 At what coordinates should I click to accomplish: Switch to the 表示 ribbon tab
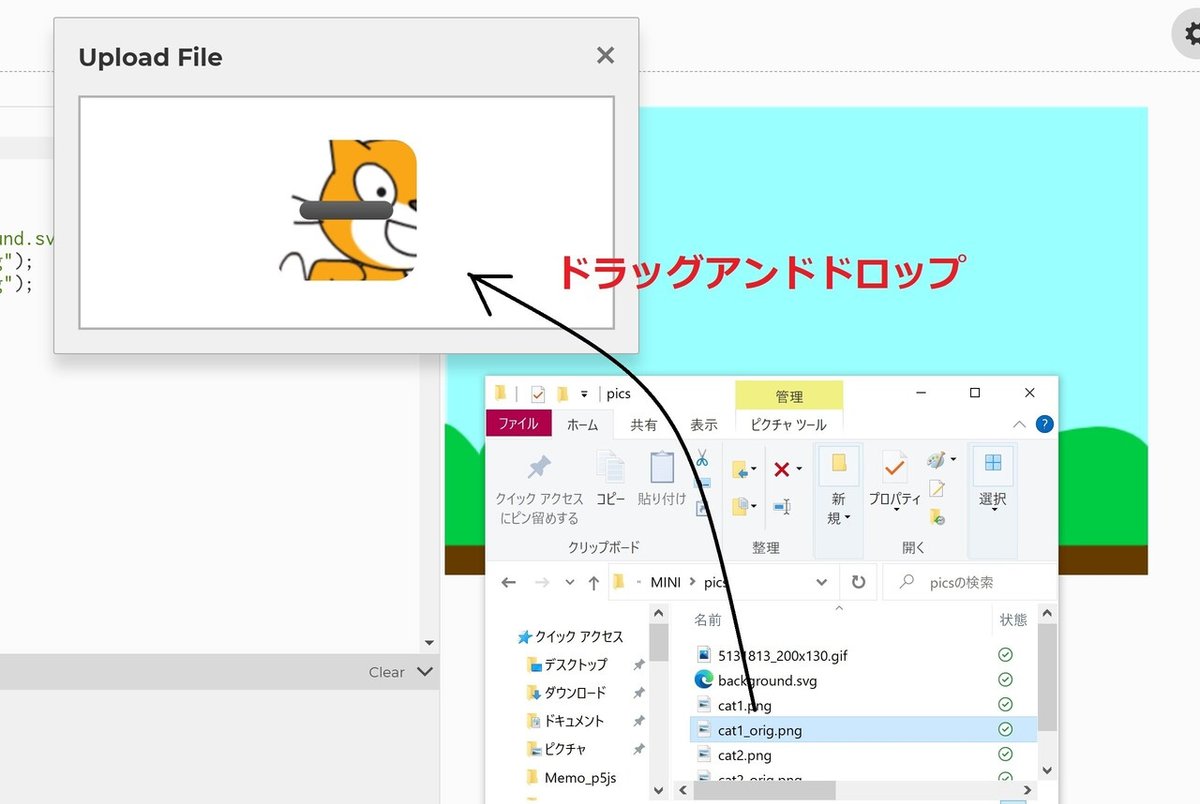[x=704, y=423]
